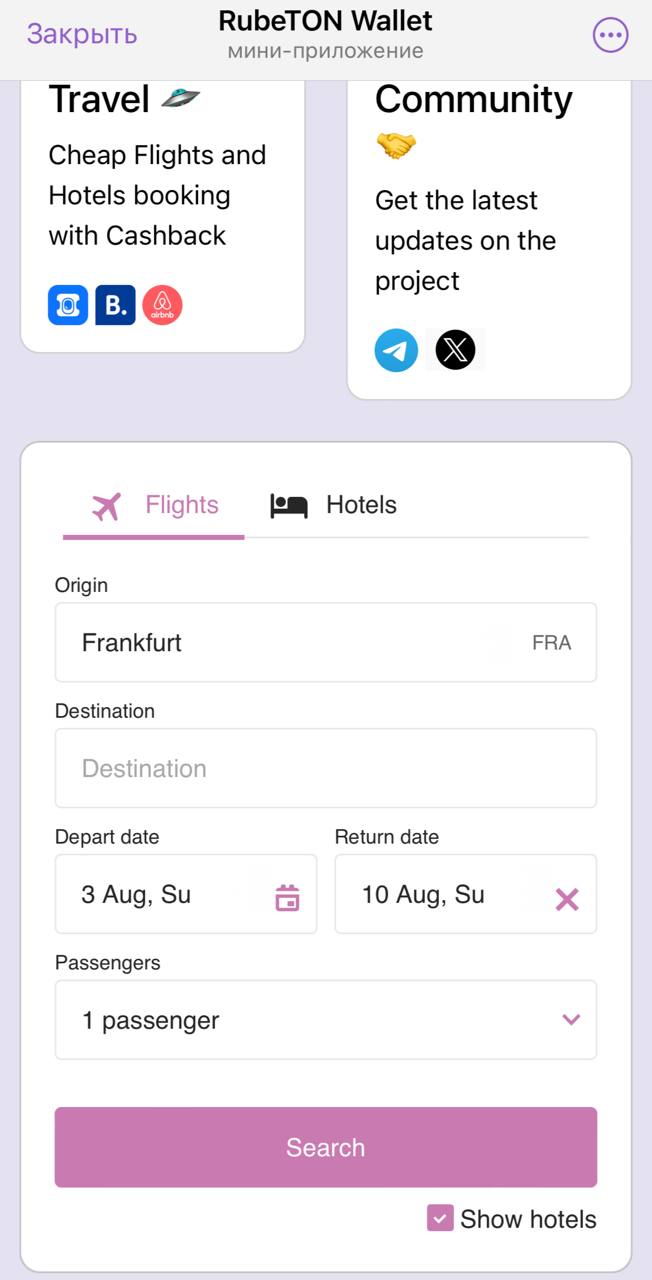Tap the blue ticket icon in Travel card
The height and width of the screenshot is (1280, 652).
(68, 305)
